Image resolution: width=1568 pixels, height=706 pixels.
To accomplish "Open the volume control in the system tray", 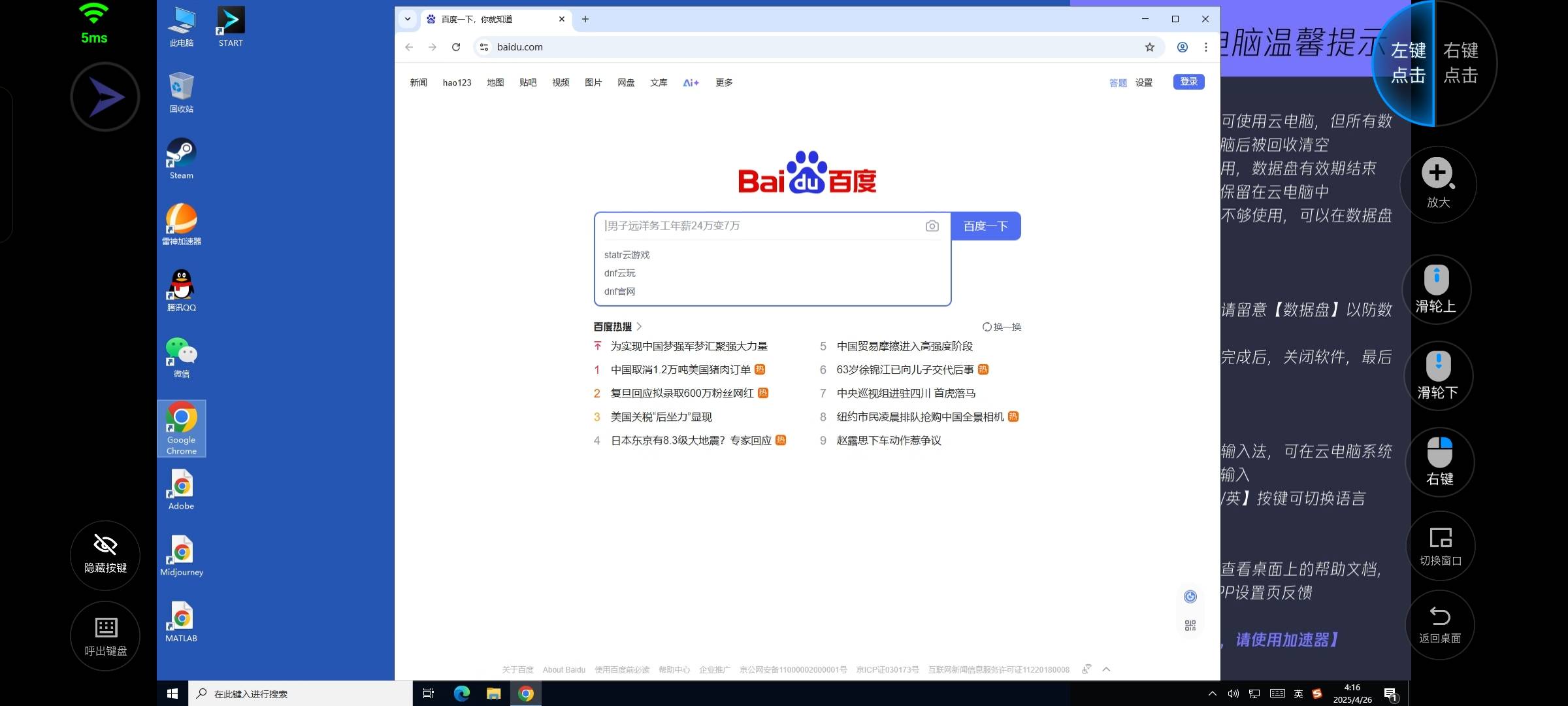I will click(x=1233, y=694).
